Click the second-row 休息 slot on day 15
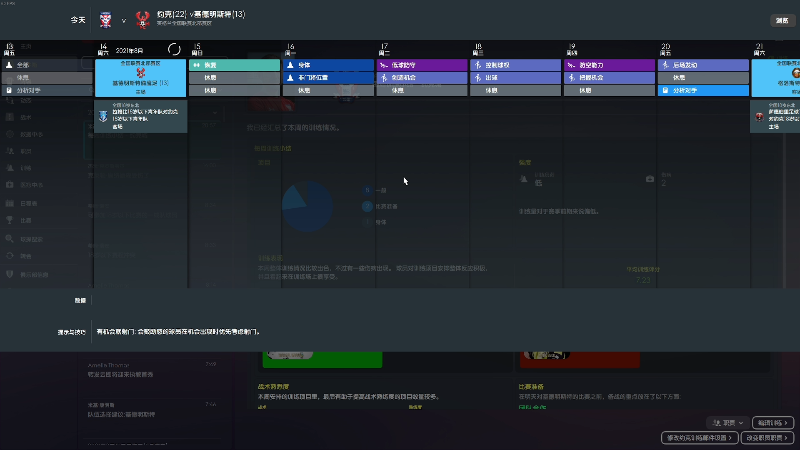800x450 pixels. [x=235, y=78]
